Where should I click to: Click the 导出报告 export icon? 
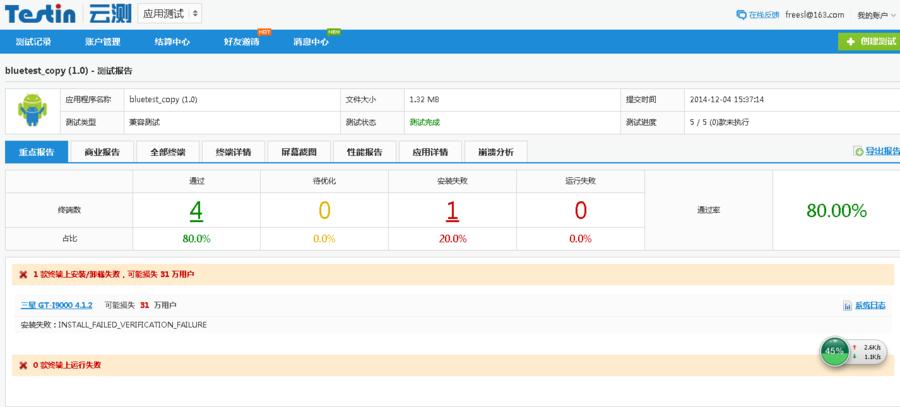point(858,152)
